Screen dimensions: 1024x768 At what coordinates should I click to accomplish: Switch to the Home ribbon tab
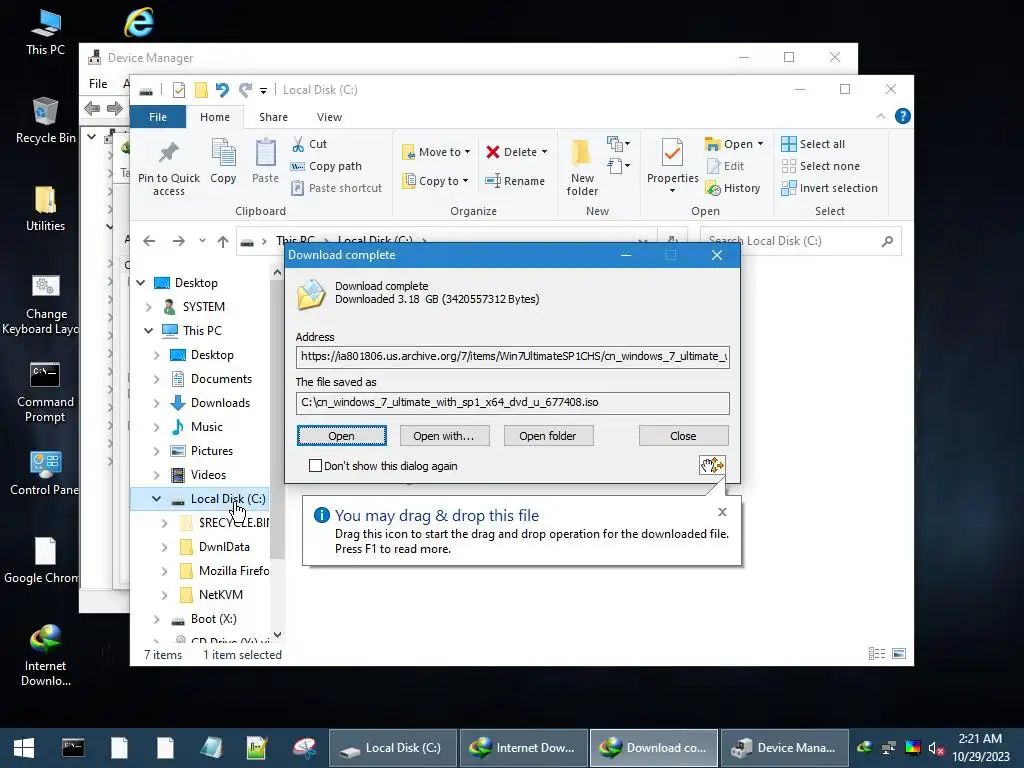pyautogui.click(x=215, y=117)
